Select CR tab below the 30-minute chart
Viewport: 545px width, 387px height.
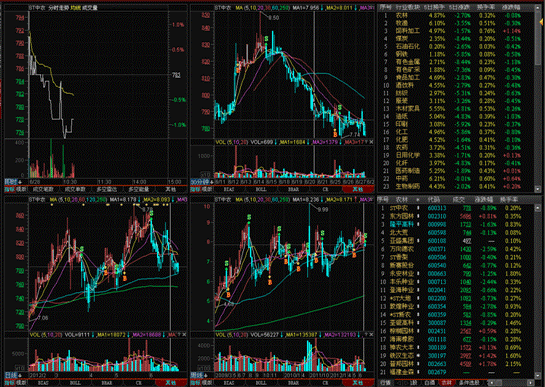pos(325,190)
